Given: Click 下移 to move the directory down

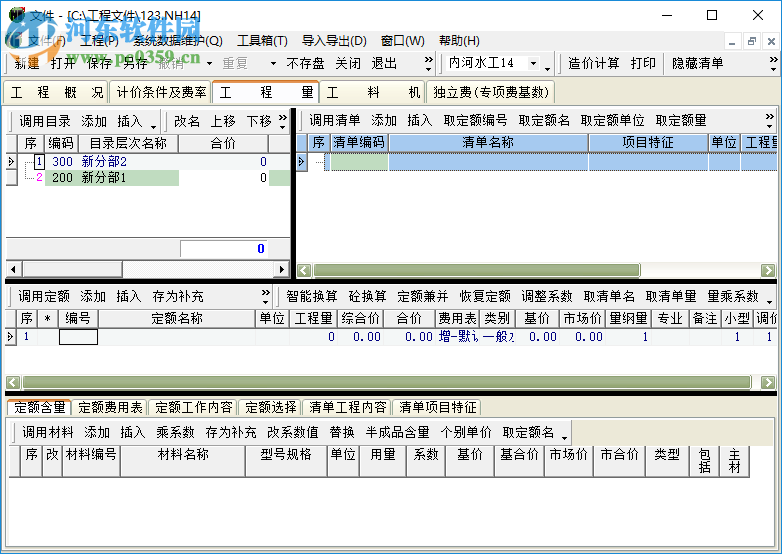Looking at the screenshot, I should [259, 121].
